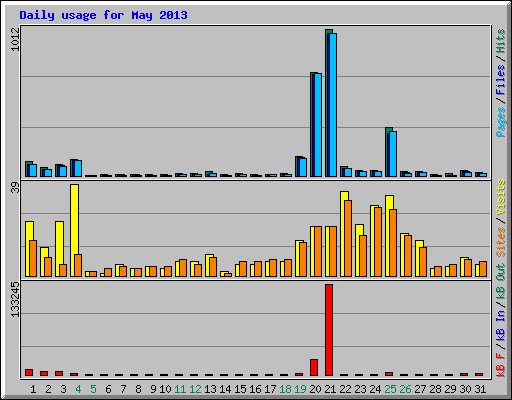The width and height of the screenshot is (512, 400).
Task: Select day 14 on the x-axis
Action: (225, 389)
